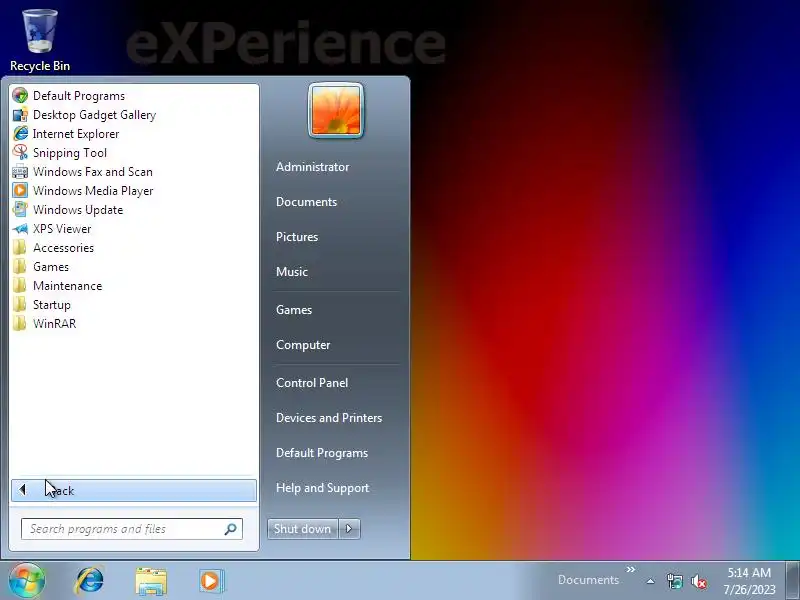The width and height of the screenshot is (800, 600).
Task: Open Help and Support
Action: pyautogui.click(x=322, y=488)
